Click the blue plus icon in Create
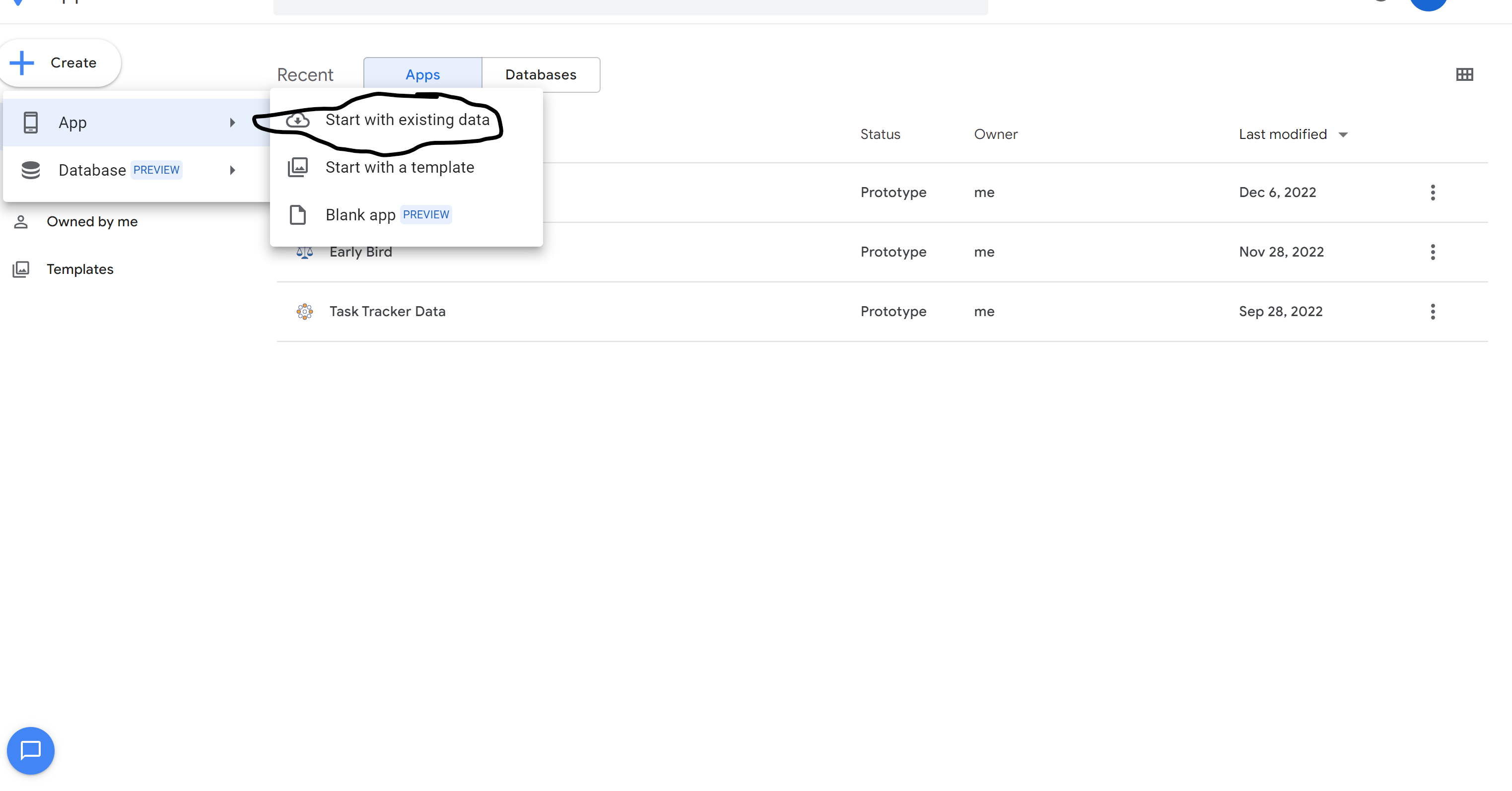Screen dimensions: 1512x791 tap(22, 63)
